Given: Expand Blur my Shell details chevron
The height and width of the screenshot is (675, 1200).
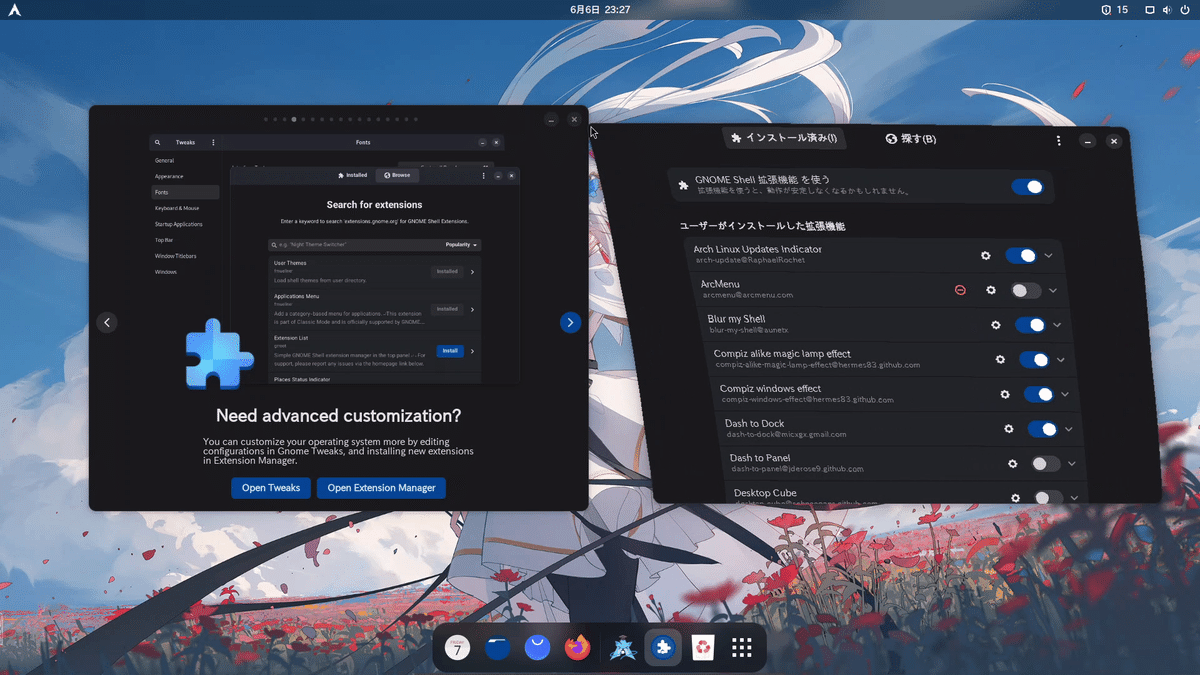Looking at the screenshot, I should tap(1057, 325).
